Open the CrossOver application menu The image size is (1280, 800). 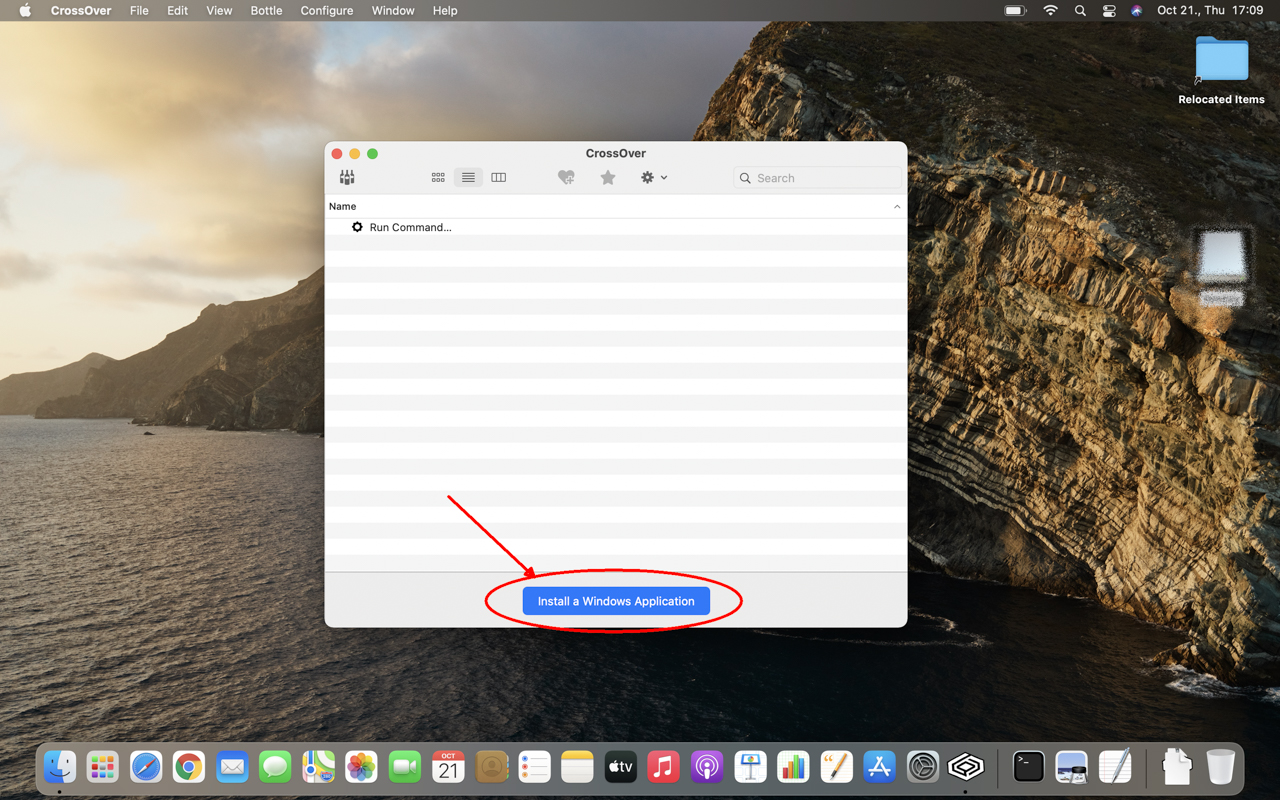click(x=81, y=11)
